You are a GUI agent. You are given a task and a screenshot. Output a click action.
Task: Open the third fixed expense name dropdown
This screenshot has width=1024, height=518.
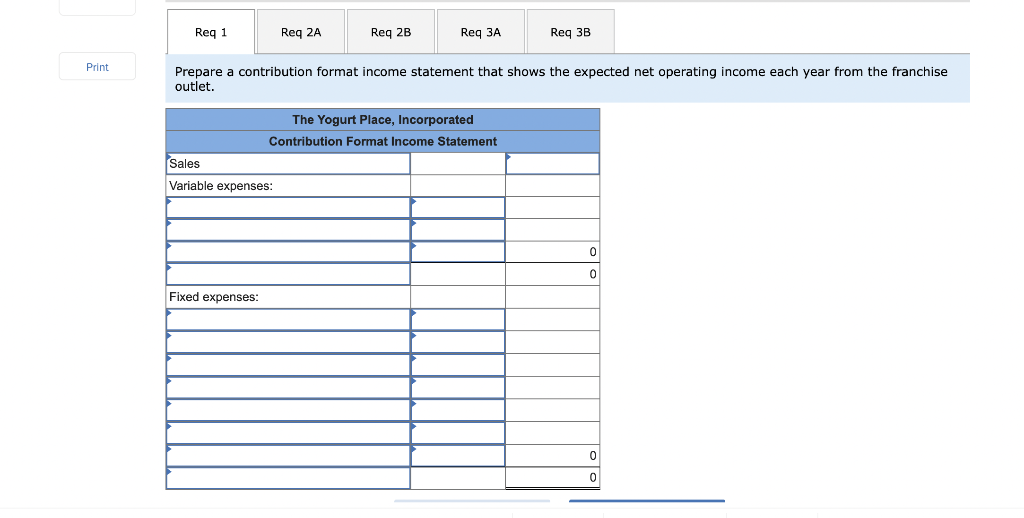point(288,364)
